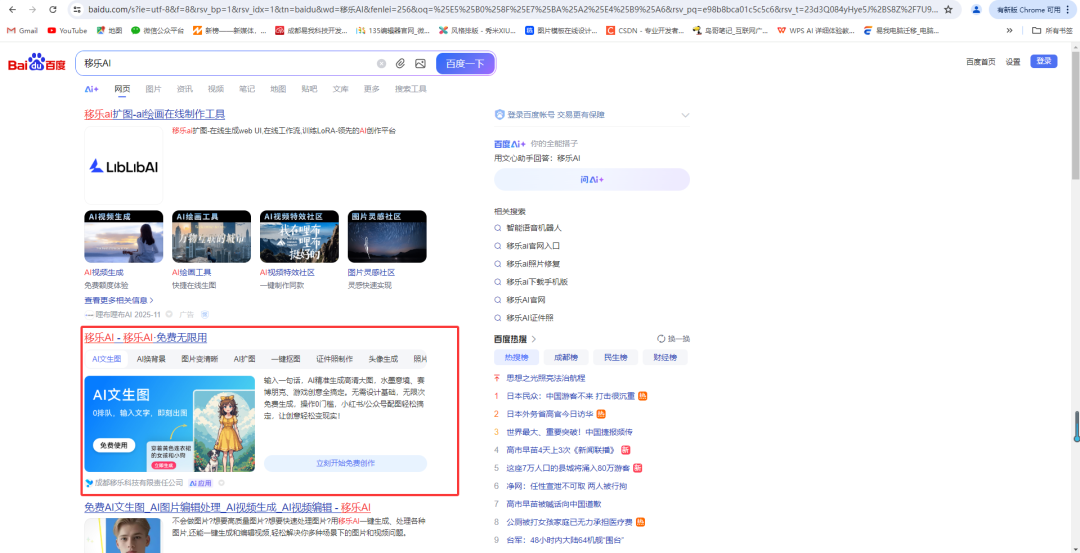Screen dimensions: 1080x553
Task: Open the 135编辑器官网 bookmark
Action: click(x=393, y=30)
